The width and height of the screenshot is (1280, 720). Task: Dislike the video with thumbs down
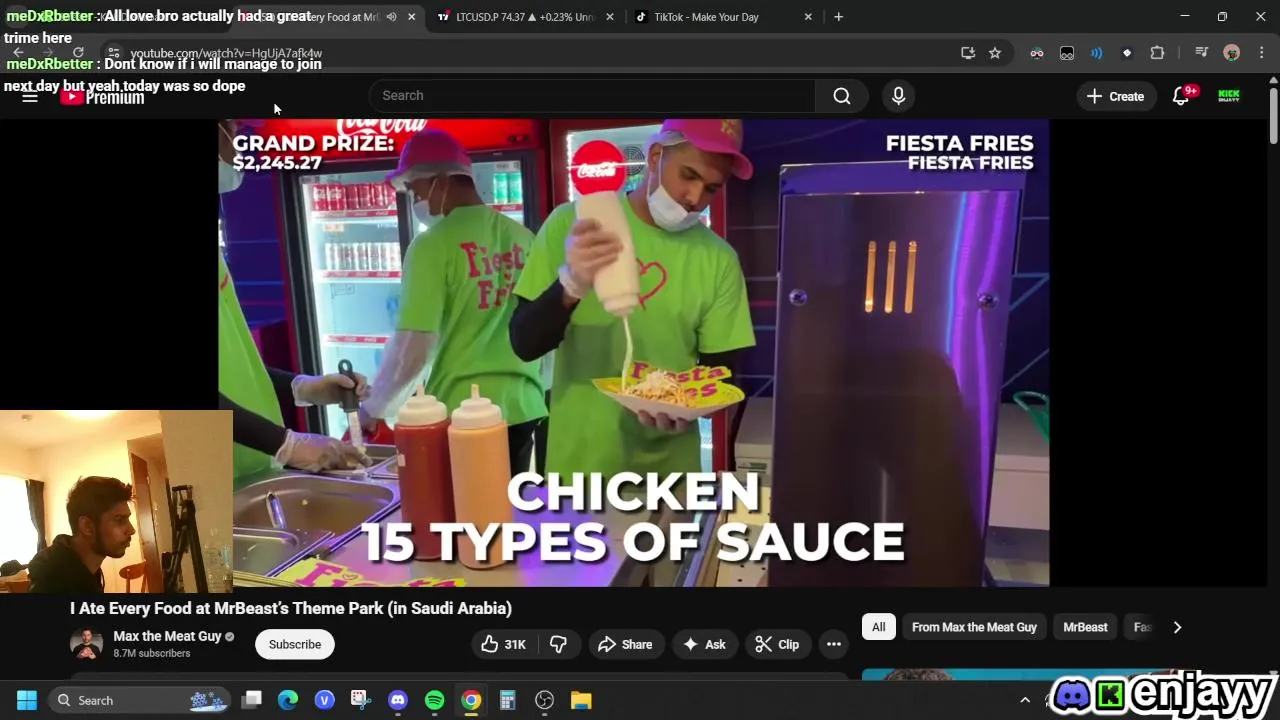tap(558, 644)
